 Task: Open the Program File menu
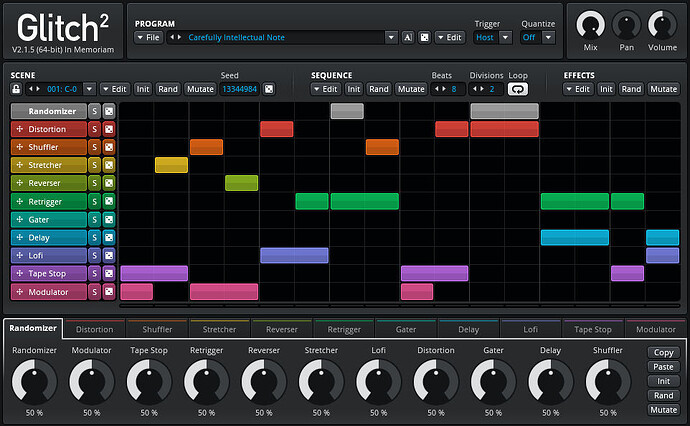[x=149, y=37]
